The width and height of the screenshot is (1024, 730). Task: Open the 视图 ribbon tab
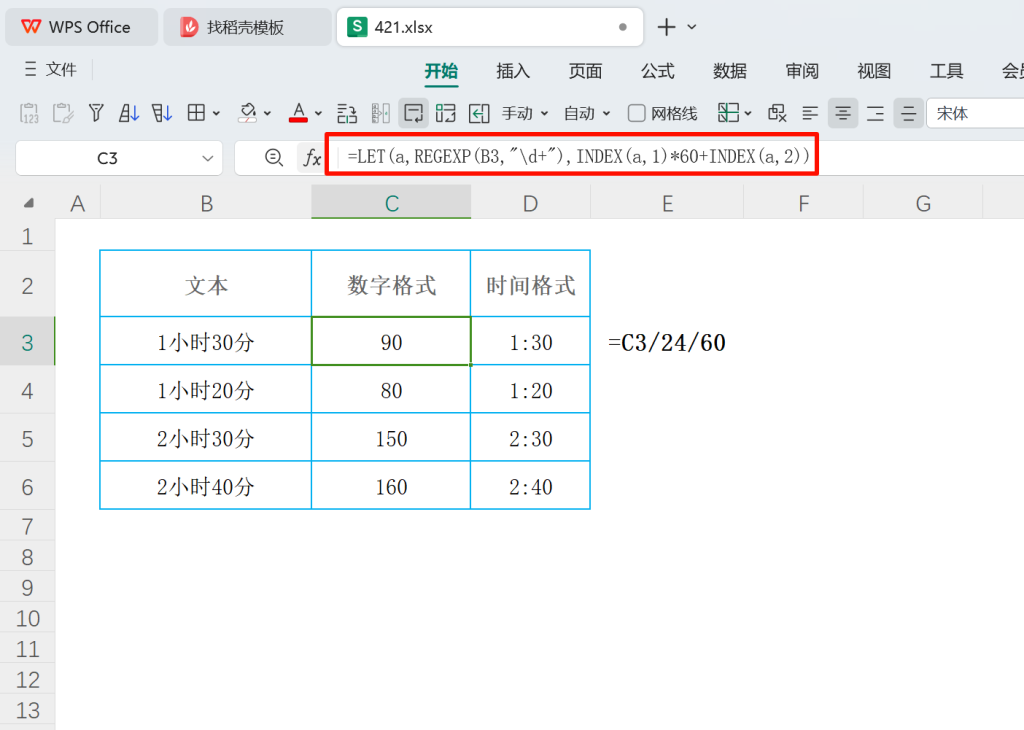point(874,71)
